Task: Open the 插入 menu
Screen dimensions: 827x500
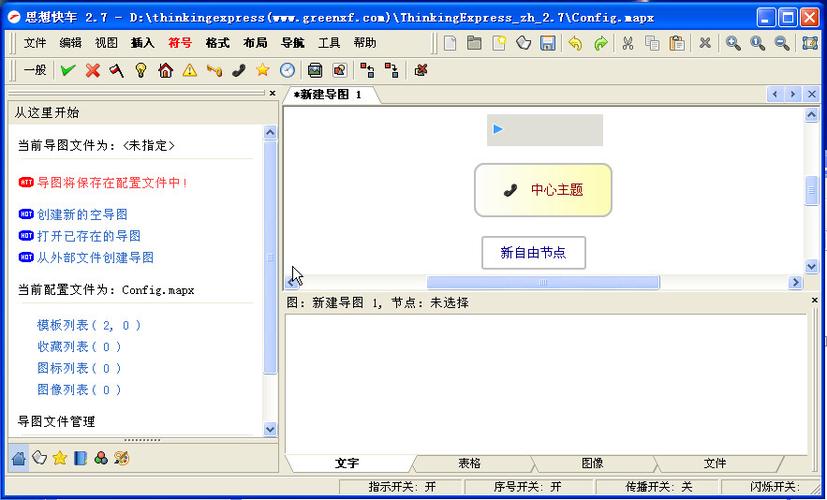Action: 143,43
